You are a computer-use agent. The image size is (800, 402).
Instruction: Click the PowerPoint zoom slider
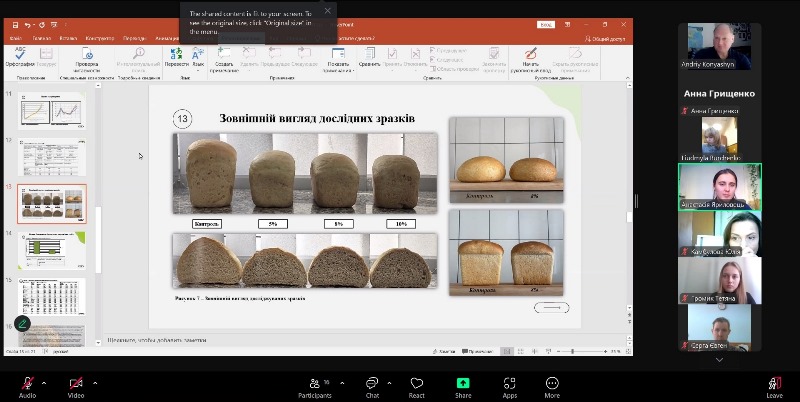click(572, 351)
